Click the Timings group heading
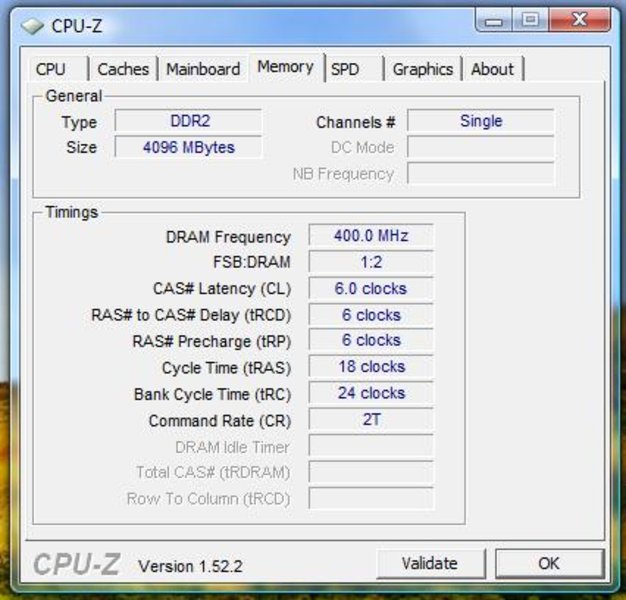The height and width of the screenshot is (600, 626). tap(71, 212)
